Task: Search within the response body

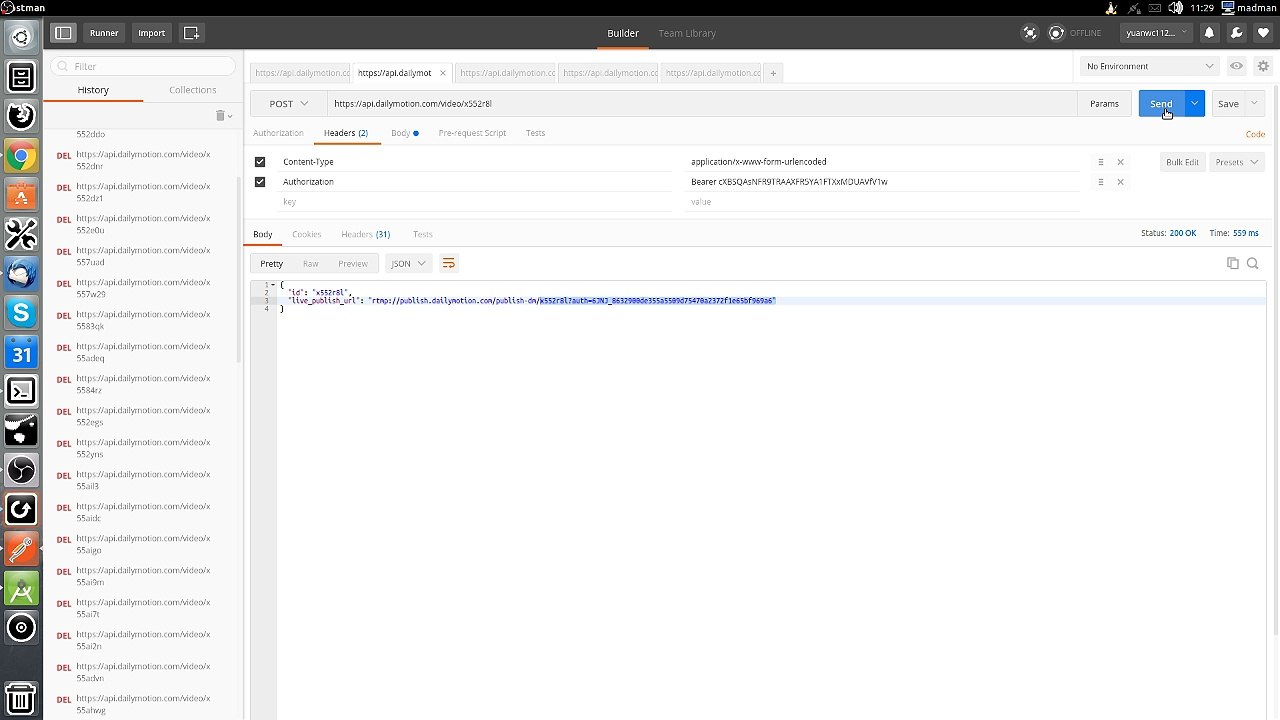Action: coord(1252,263)
